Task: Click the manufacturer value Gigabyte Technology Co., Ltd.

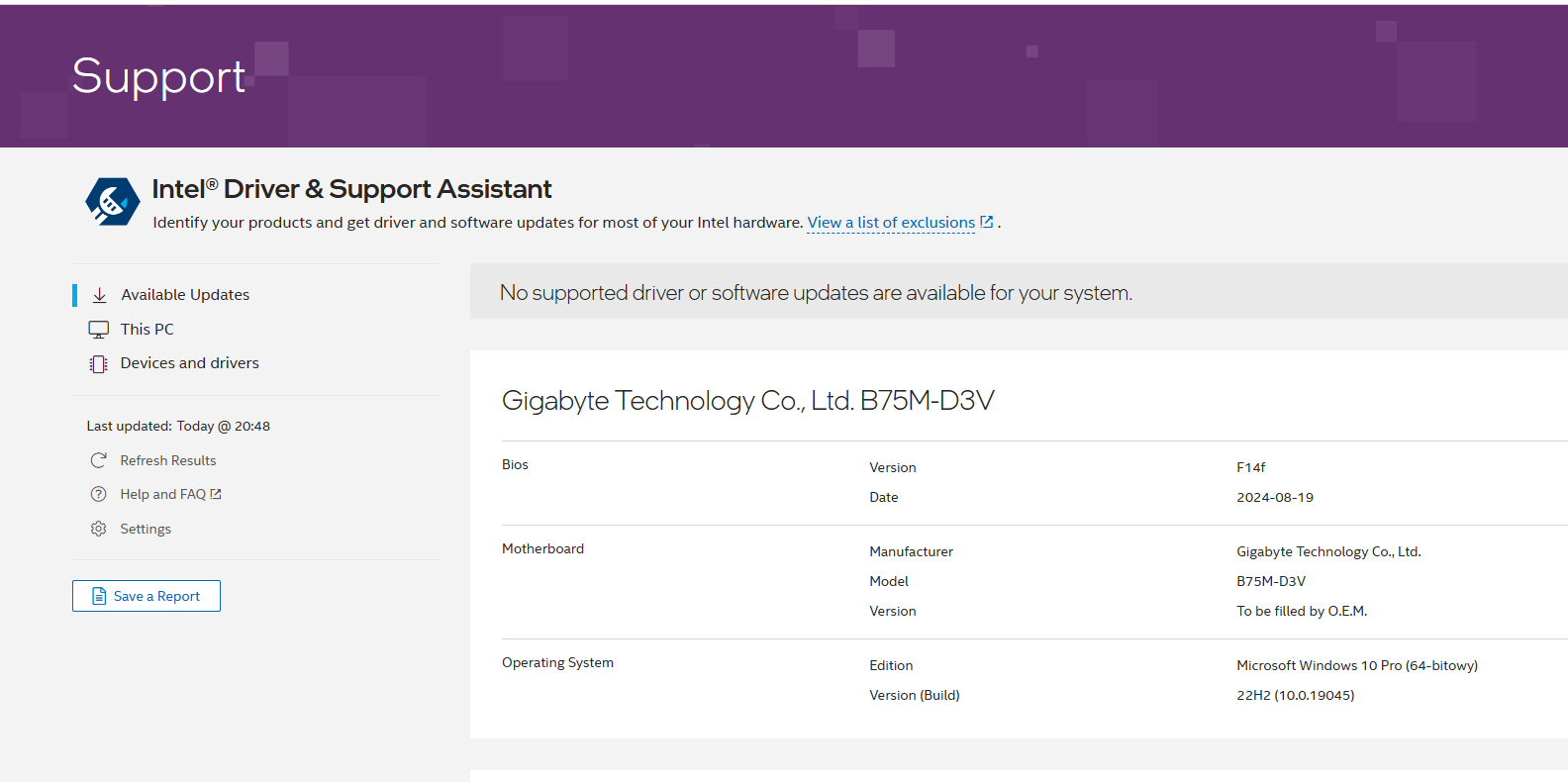Action: pos(1328,551)
